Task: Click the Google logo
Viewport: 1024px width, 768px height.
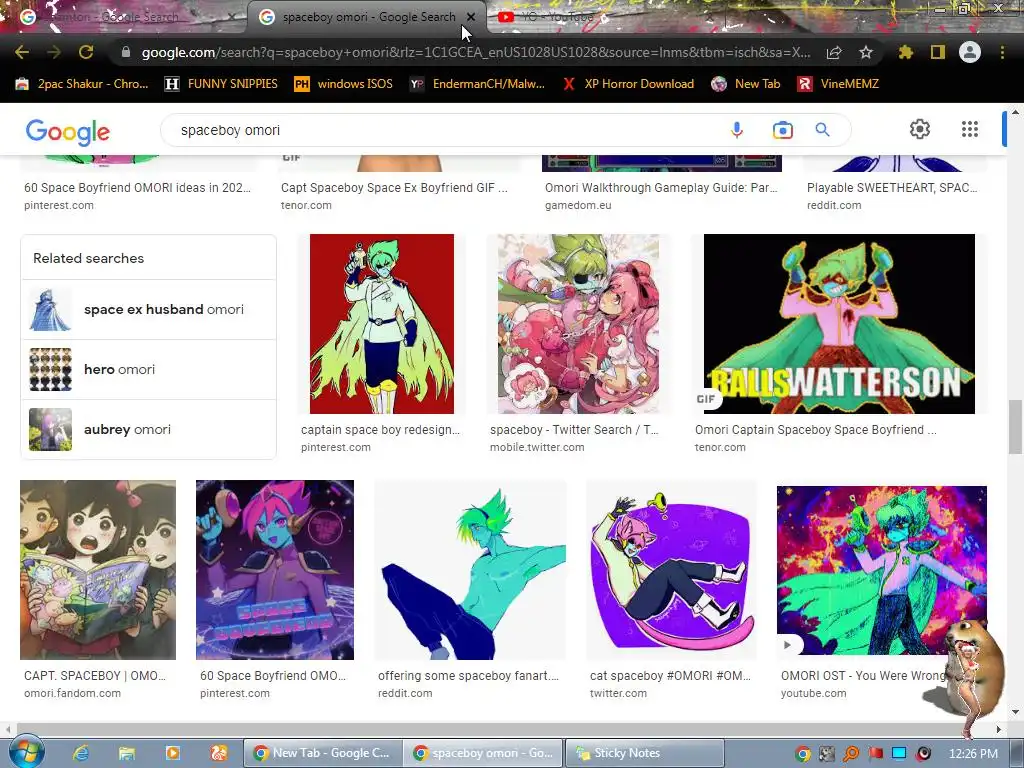Action: pos(68,132)
